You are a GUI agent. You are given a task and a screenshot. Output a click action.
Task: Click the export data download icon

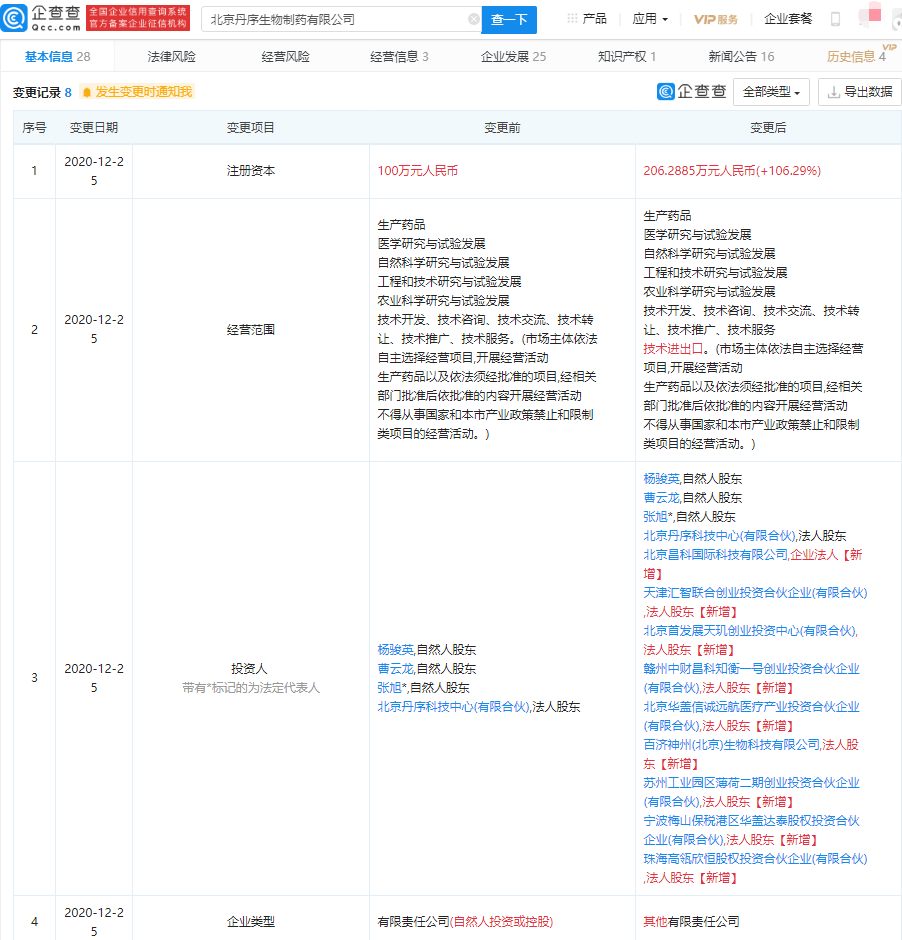click(832, 92)
